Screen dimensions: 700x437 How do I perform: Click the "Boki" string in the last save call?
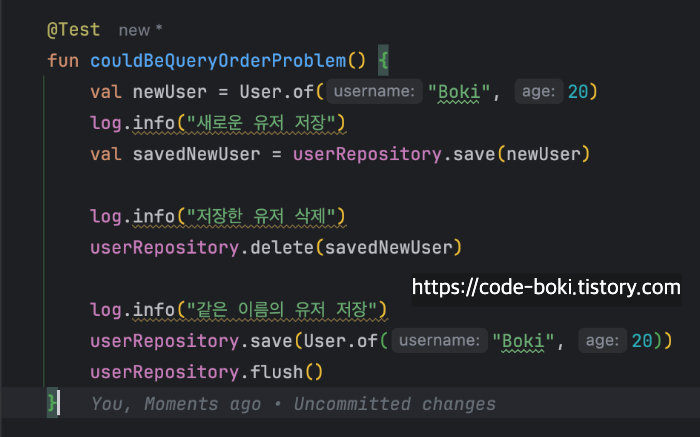pyautogui.click(x=523, y=341)
